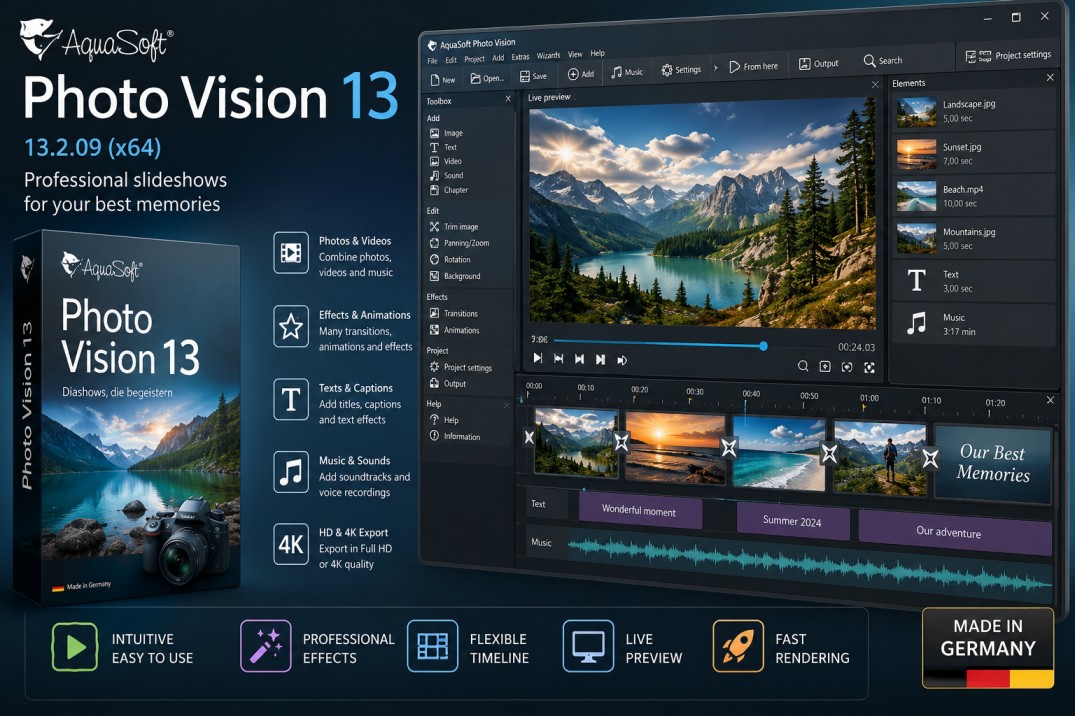Open Project settings in the Toolbox Project section
Viewport: 1075px width, 716px height.
(461, 367)
